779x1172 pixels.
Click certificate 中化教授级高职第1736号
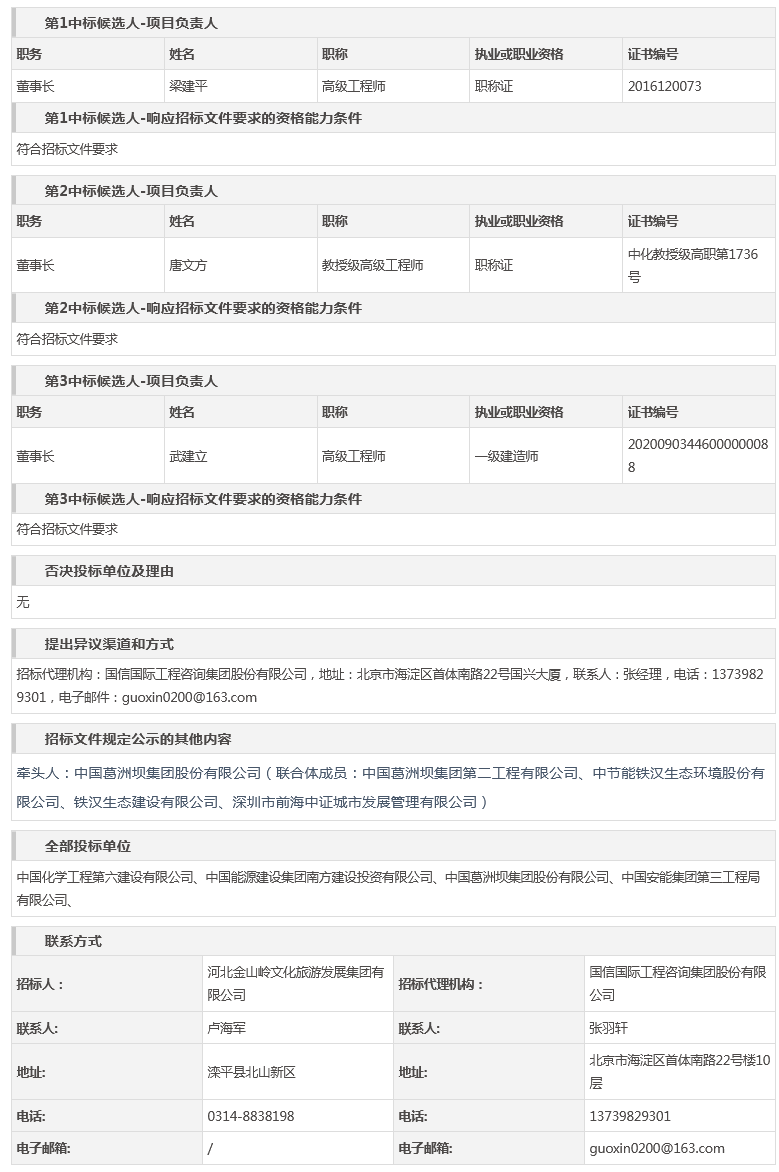tap(692, 265)
